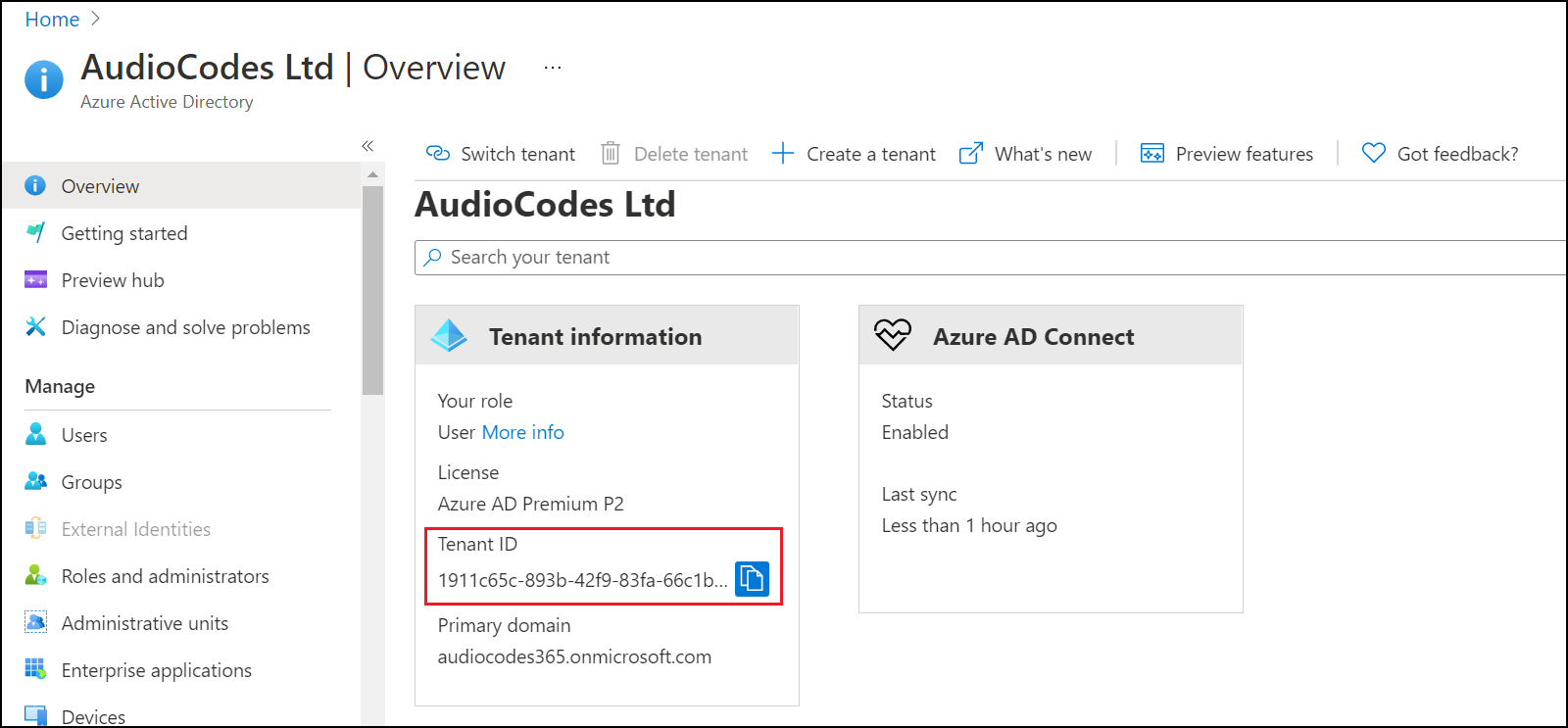Click the Got feedback heart icon

click(x=1373, y=154)
